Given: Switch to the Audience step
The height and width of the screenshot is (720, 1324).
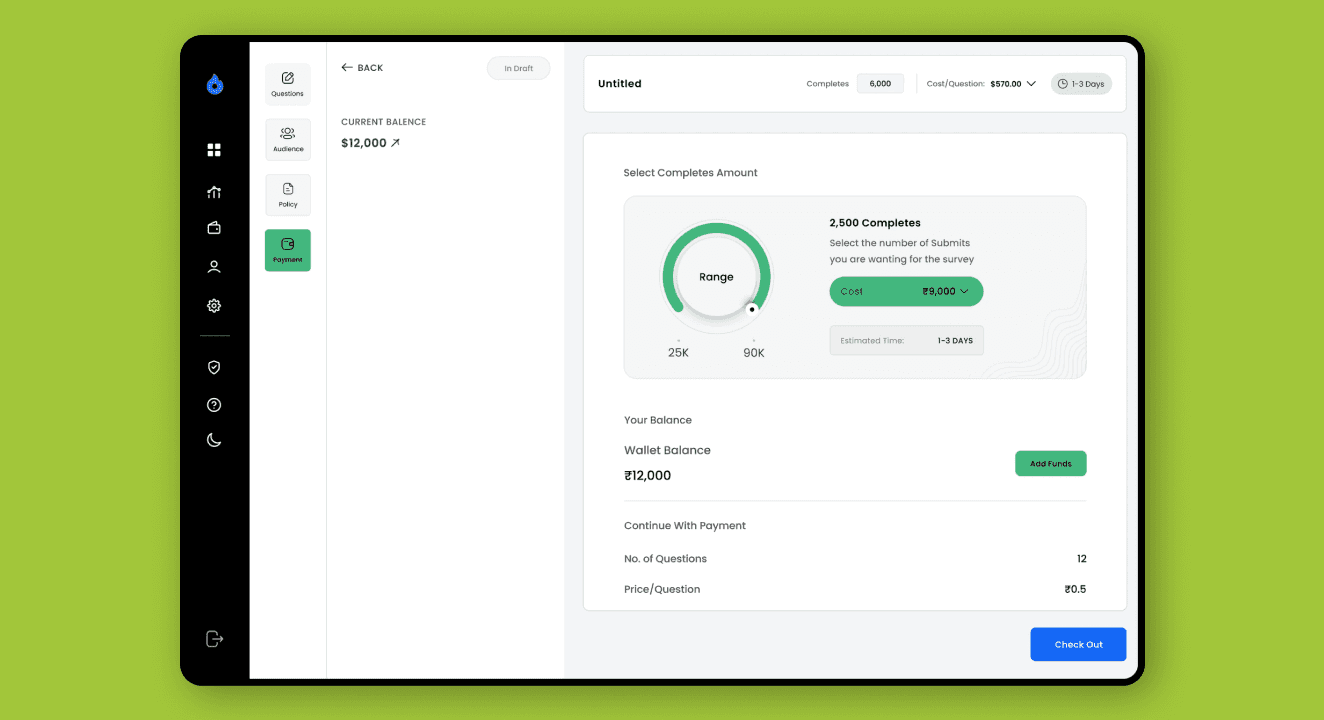Looking at the screenshot, I should coord(288,139).
